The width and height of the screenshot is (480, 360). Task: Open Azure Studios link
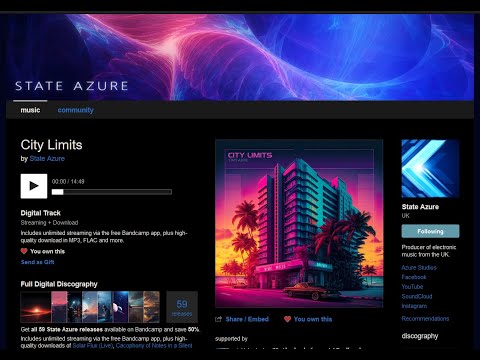419,267
